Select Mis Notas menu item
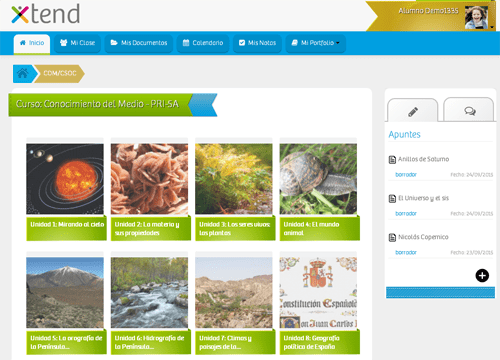 point(257,43)
